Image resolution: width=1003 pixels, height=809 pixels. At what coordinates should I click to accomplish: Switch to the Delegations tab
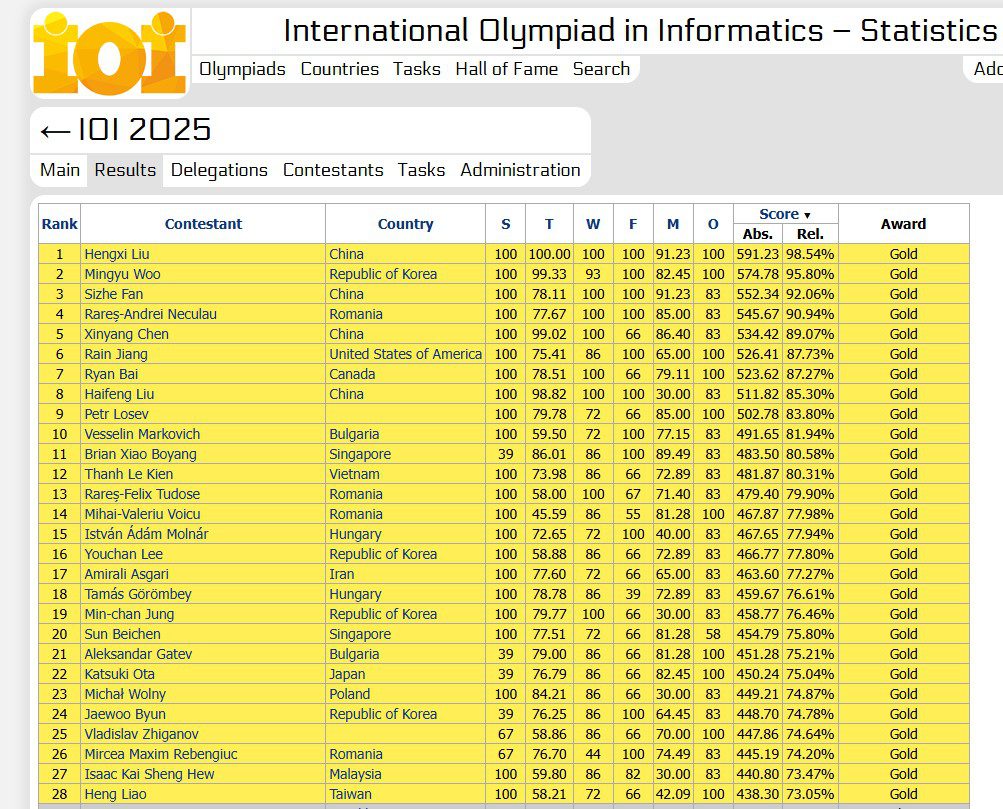tap(219, 170)
